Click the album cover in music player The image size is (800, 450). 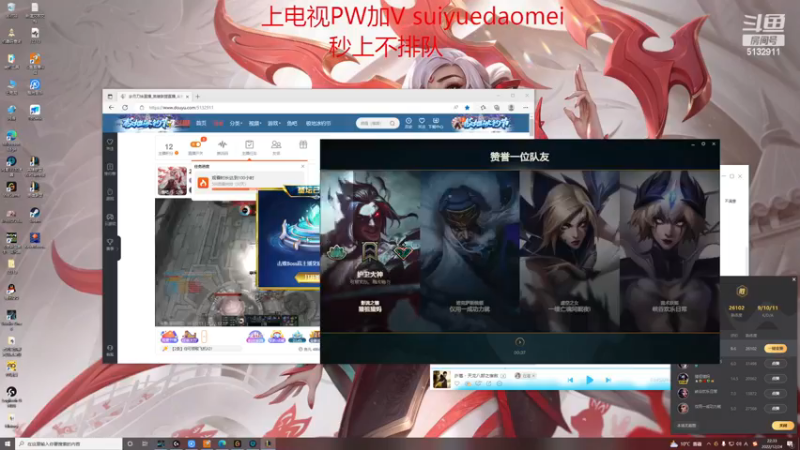coord(441,379)
